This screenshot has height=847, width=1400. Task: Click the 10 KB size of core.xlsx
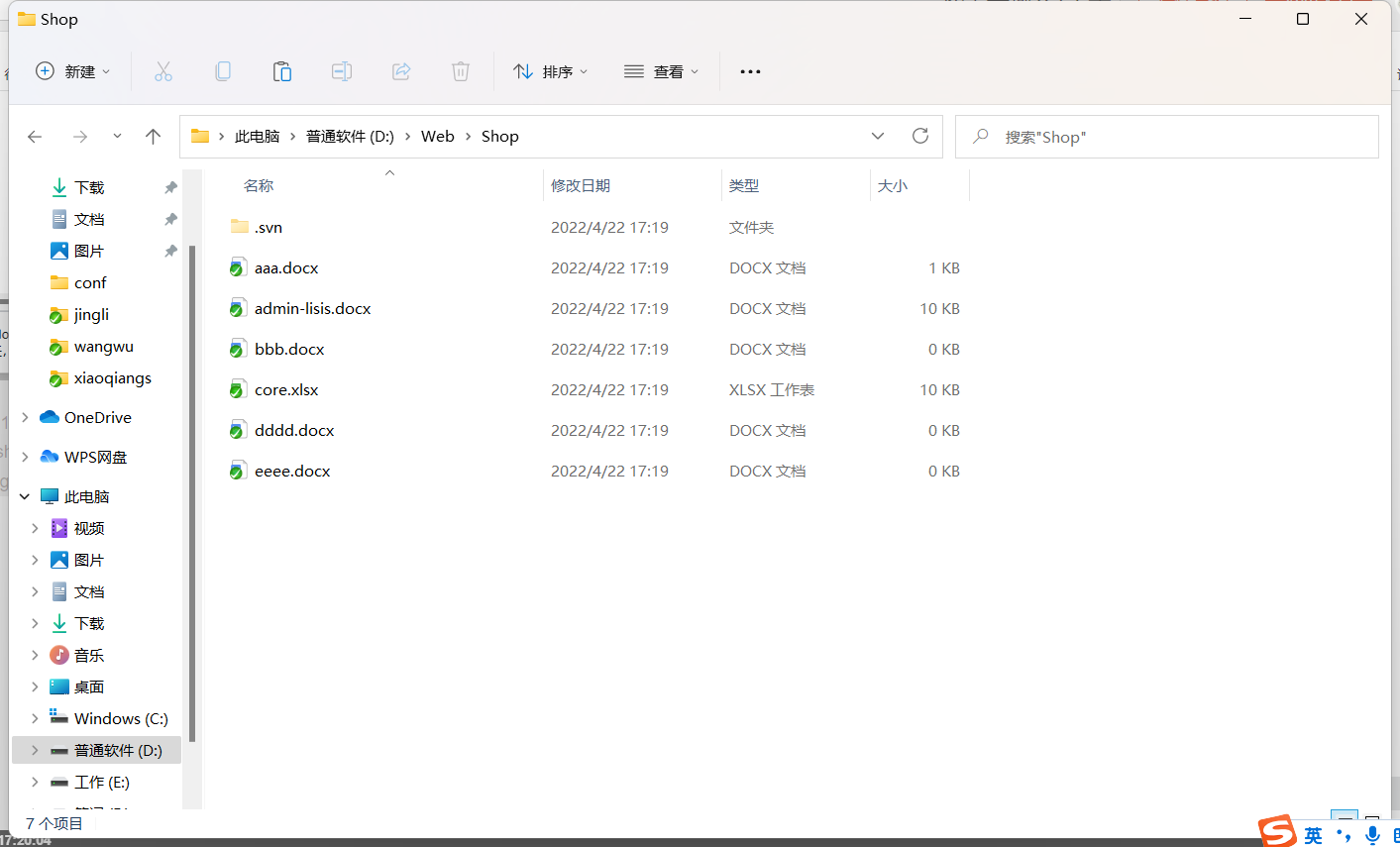[939, 389]
